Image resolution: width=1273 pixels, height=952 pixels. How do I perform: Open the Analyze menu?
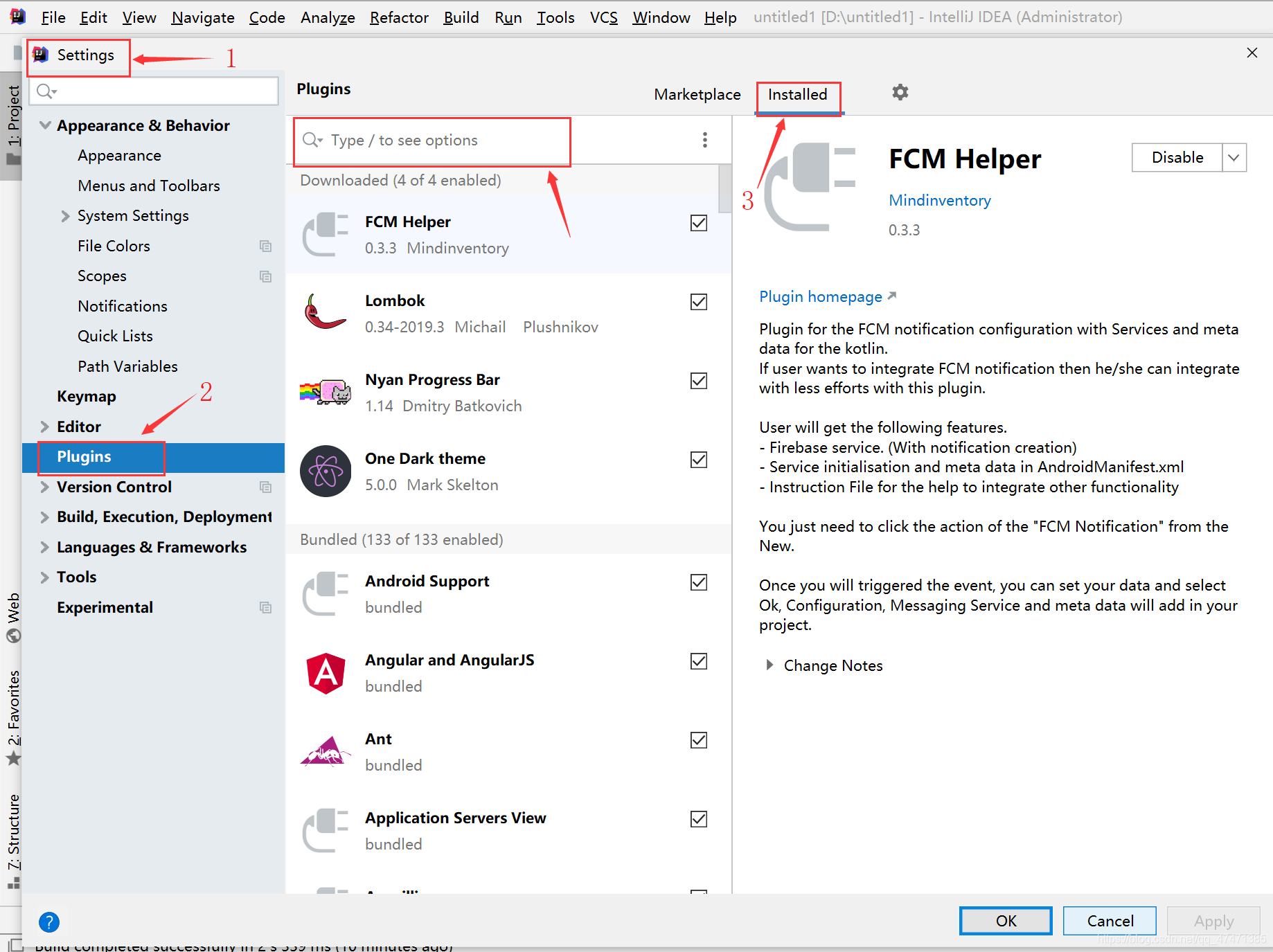point(328,17)
